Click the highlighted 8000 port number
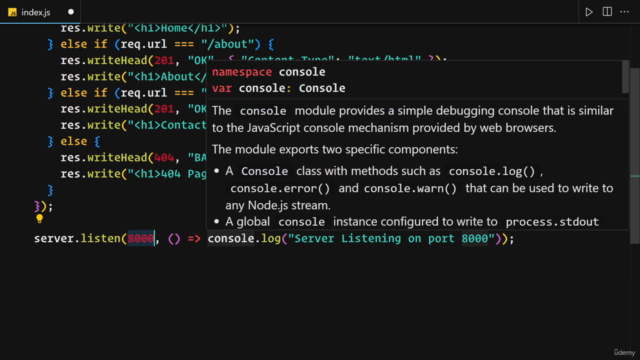 (x=141, y=238)
